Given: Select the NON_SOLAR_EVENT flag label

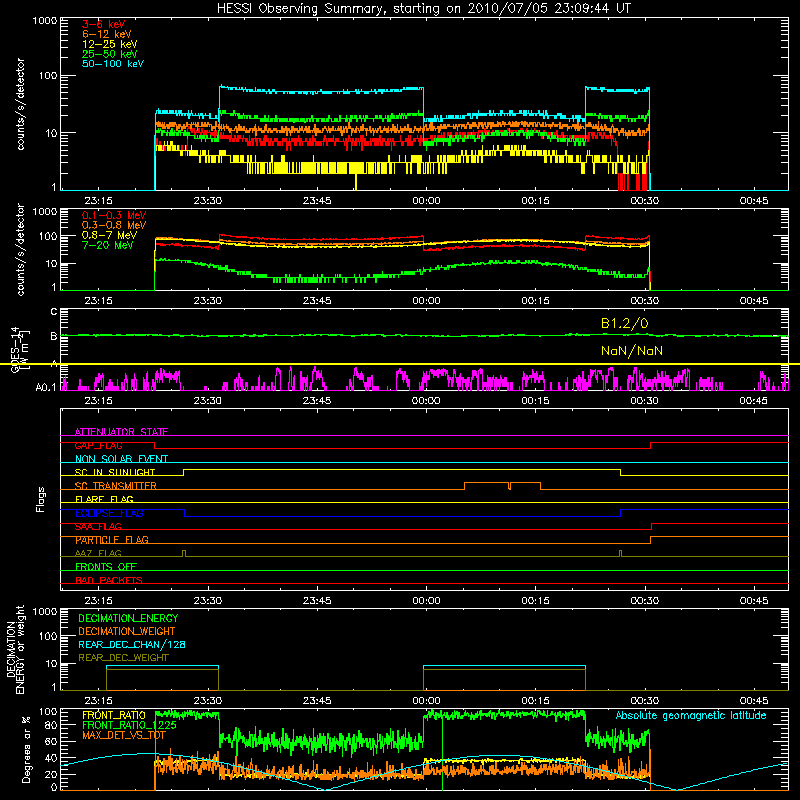Looking at the screenshot, I should coord(121,459).
